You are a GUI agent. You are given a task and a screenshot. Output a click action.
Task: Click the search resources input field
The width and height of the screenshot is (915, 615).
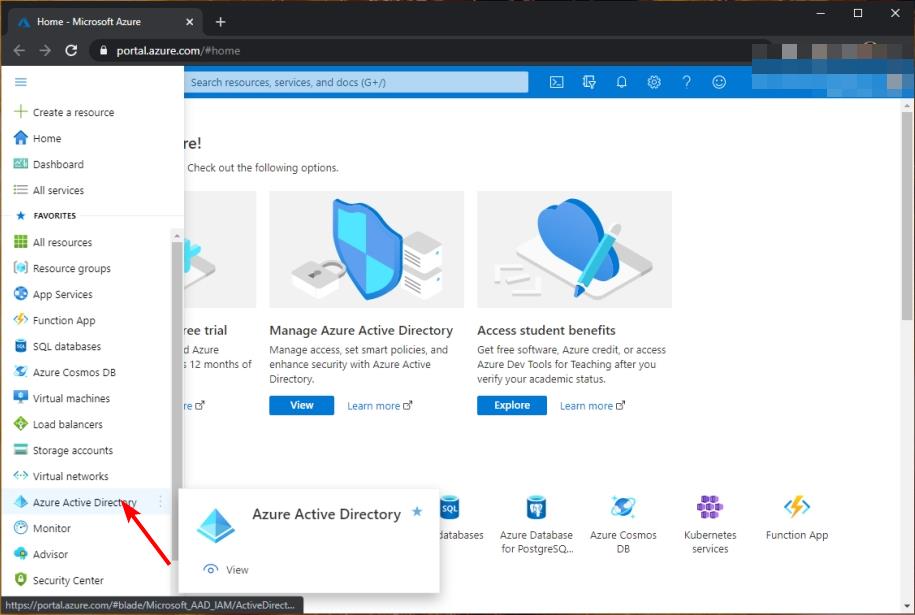click(355, 82)
